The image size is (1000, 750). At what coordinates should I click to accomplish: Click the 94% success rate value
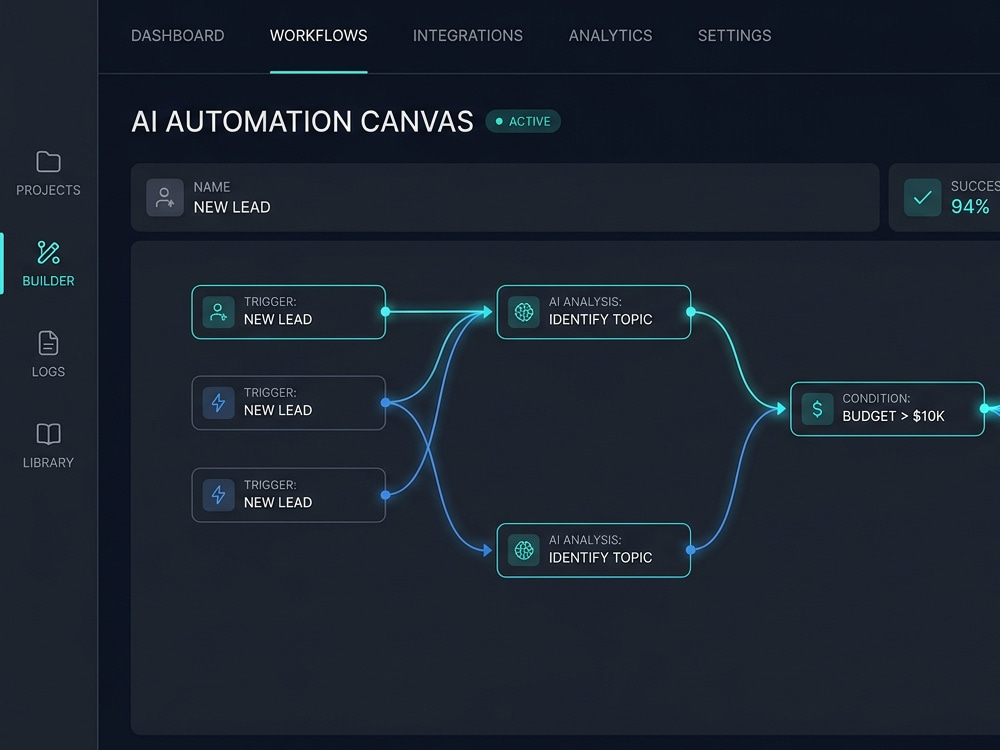click(x=970, y=207)
